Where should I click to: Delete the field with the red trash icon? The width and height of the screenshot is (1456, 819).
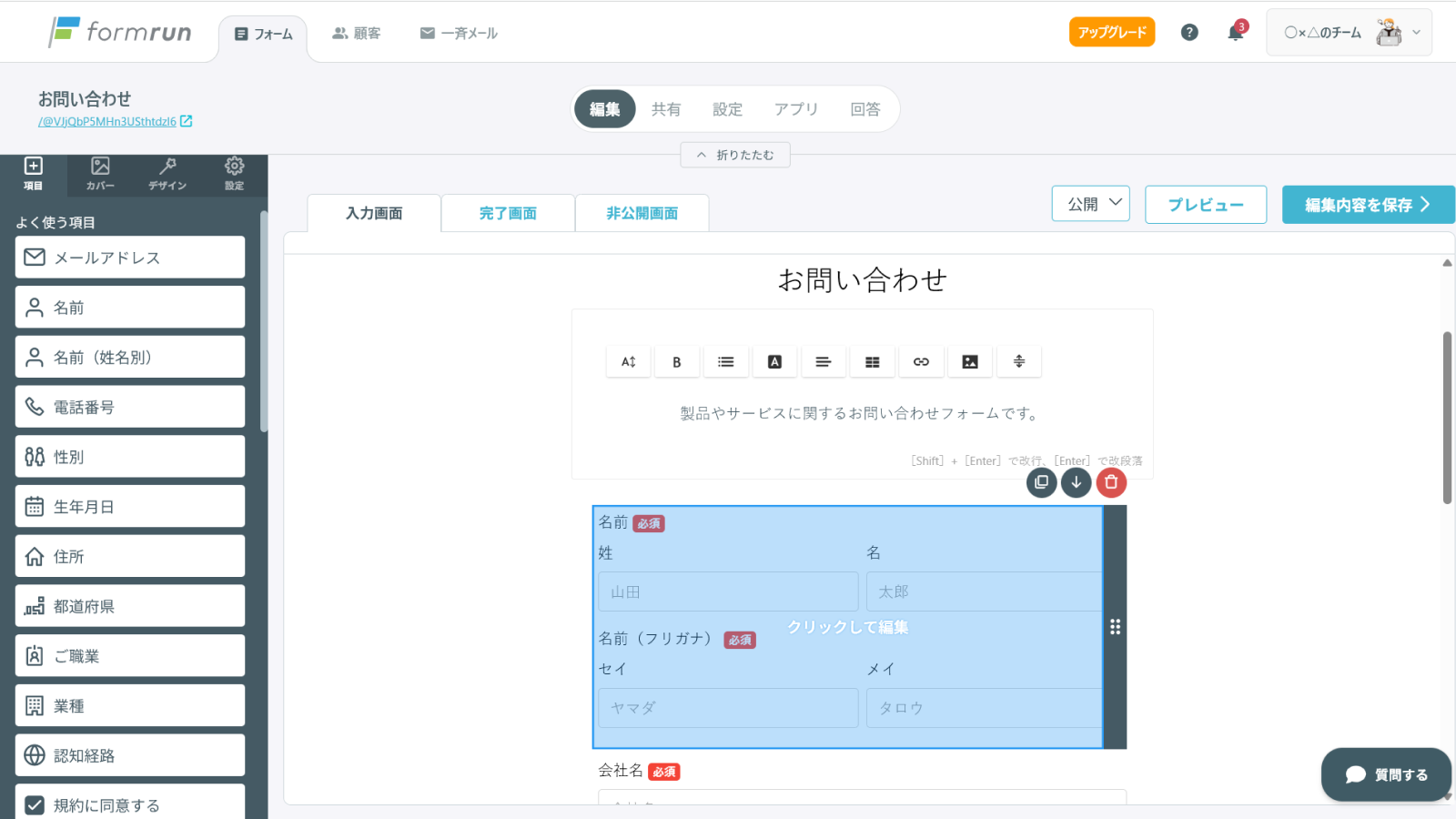pos(1111,482)
